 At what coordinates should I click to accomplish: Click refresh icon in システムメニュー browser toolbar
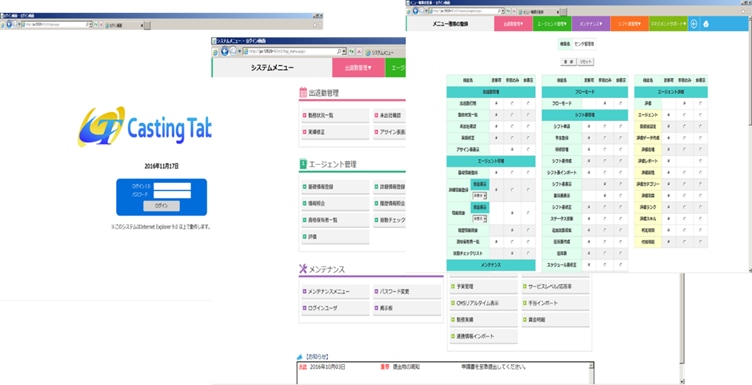(352, 51)
